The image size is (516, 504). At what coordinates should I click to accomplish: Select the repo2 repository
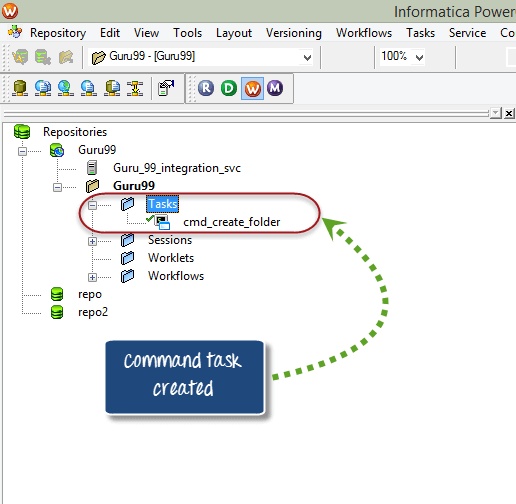[x=93, y=313]
